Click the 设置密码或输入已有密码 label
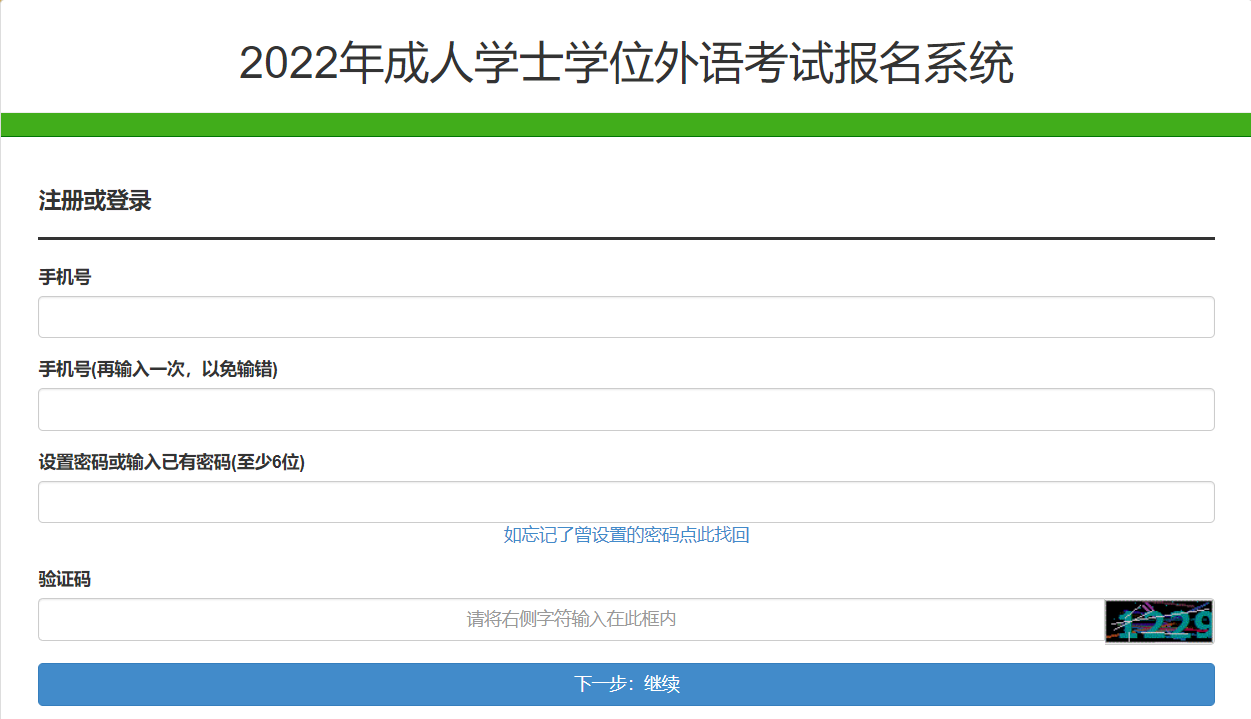The image size is (1251, 719). click(x=171, y=462)
